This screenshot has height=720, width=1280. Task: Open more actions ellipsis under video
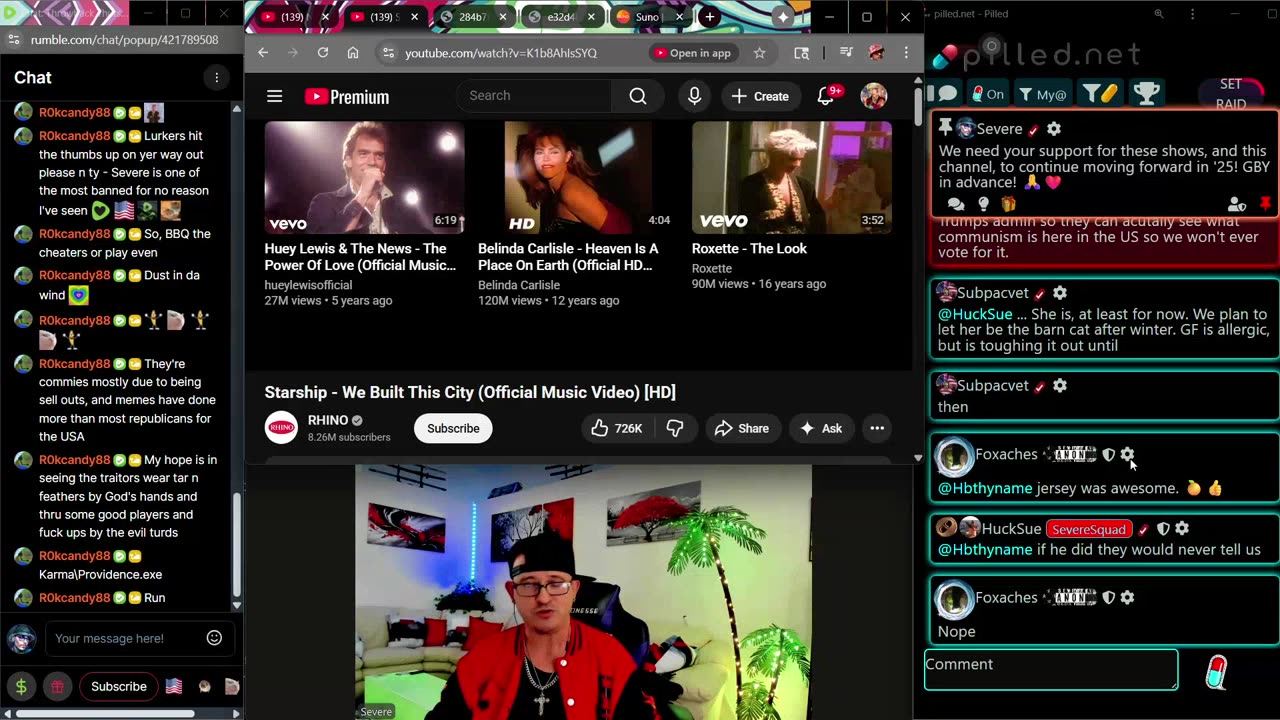(877, 428)
